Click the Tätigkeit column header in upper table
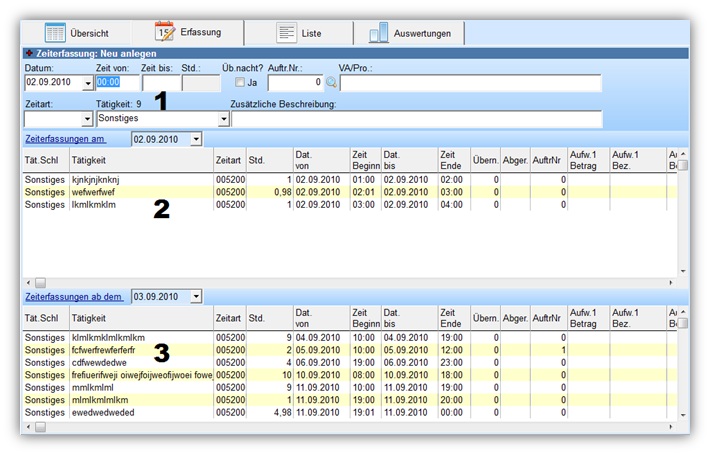The image size is (710, 455). [x=141, y=160]
